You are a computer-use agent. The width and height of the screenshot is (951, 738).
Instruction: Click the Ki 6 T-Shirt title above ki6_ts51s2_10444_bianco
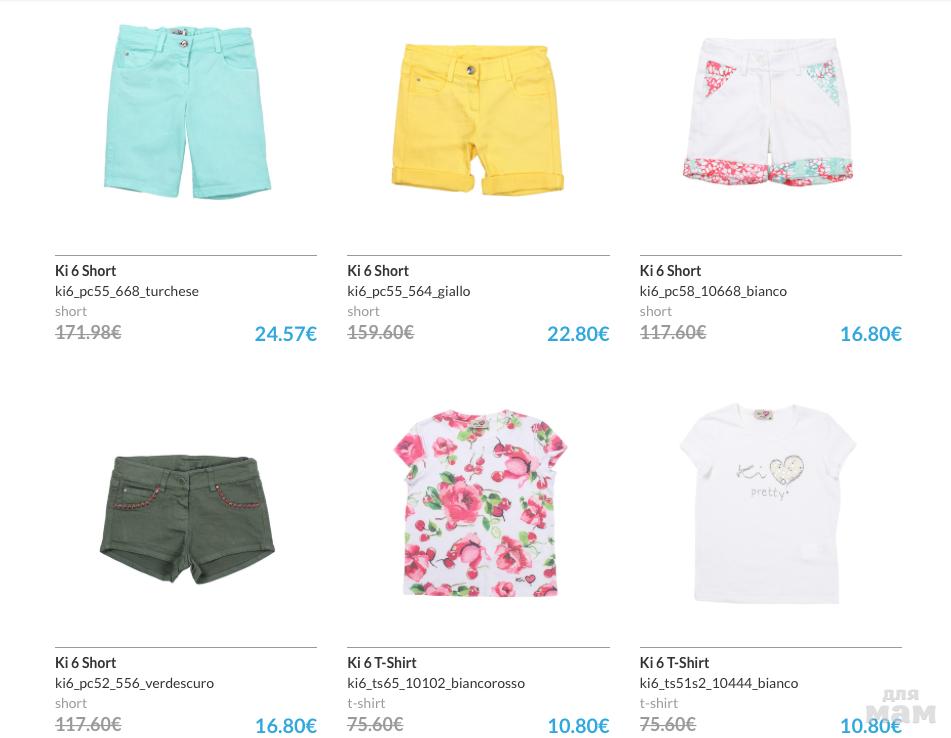pos(675,663)
